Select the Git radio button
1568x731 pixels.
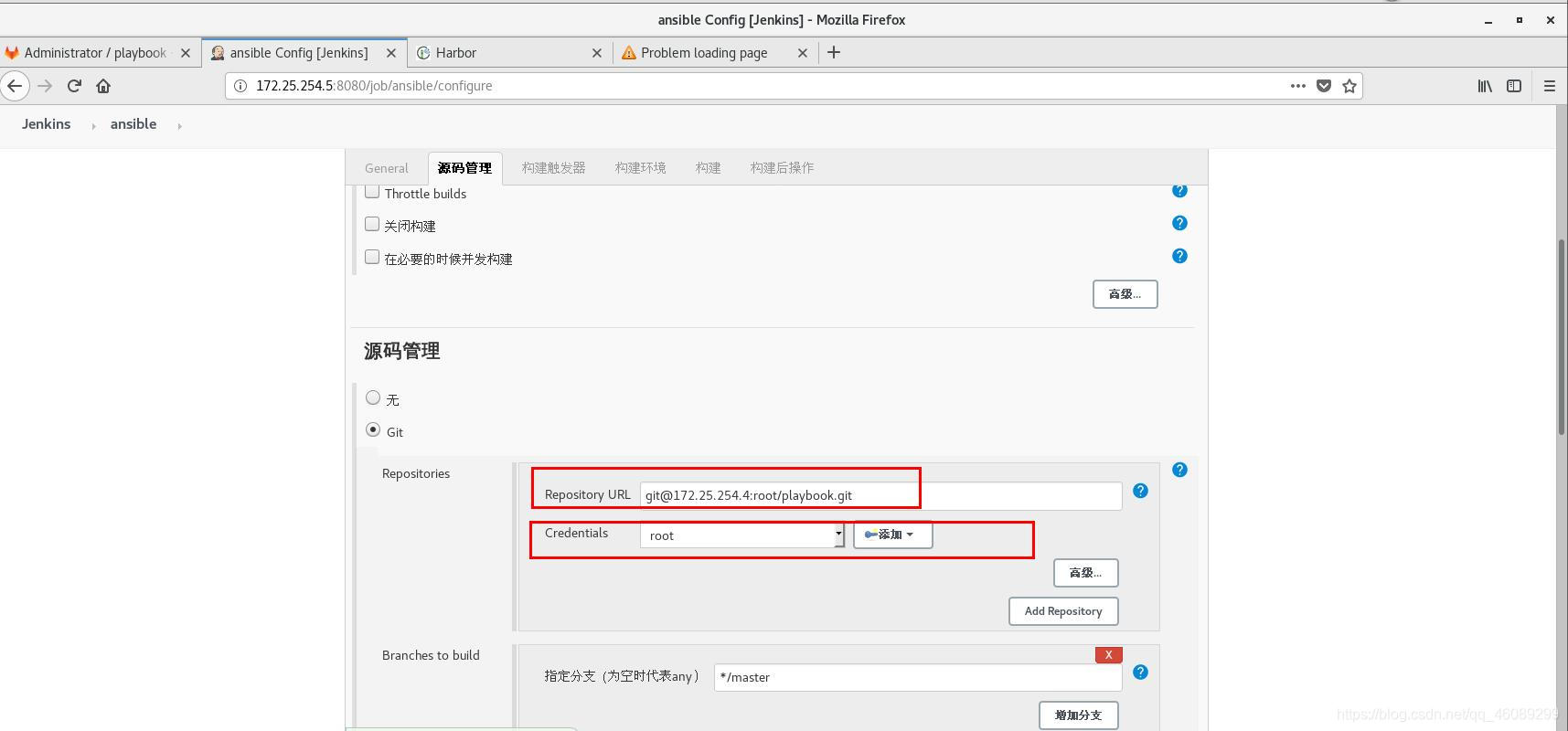tap(373, 429)
